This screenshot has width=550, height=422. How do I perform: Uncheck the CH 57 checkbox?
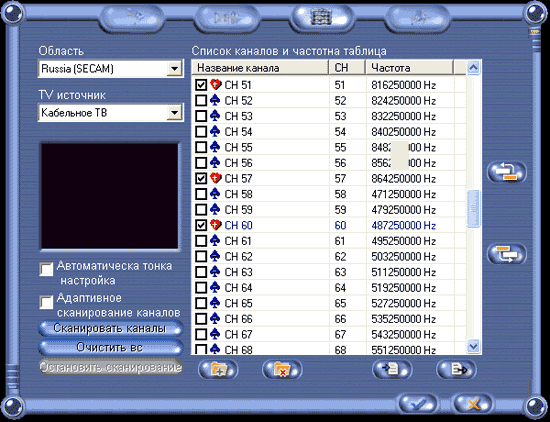coord(201,179)
